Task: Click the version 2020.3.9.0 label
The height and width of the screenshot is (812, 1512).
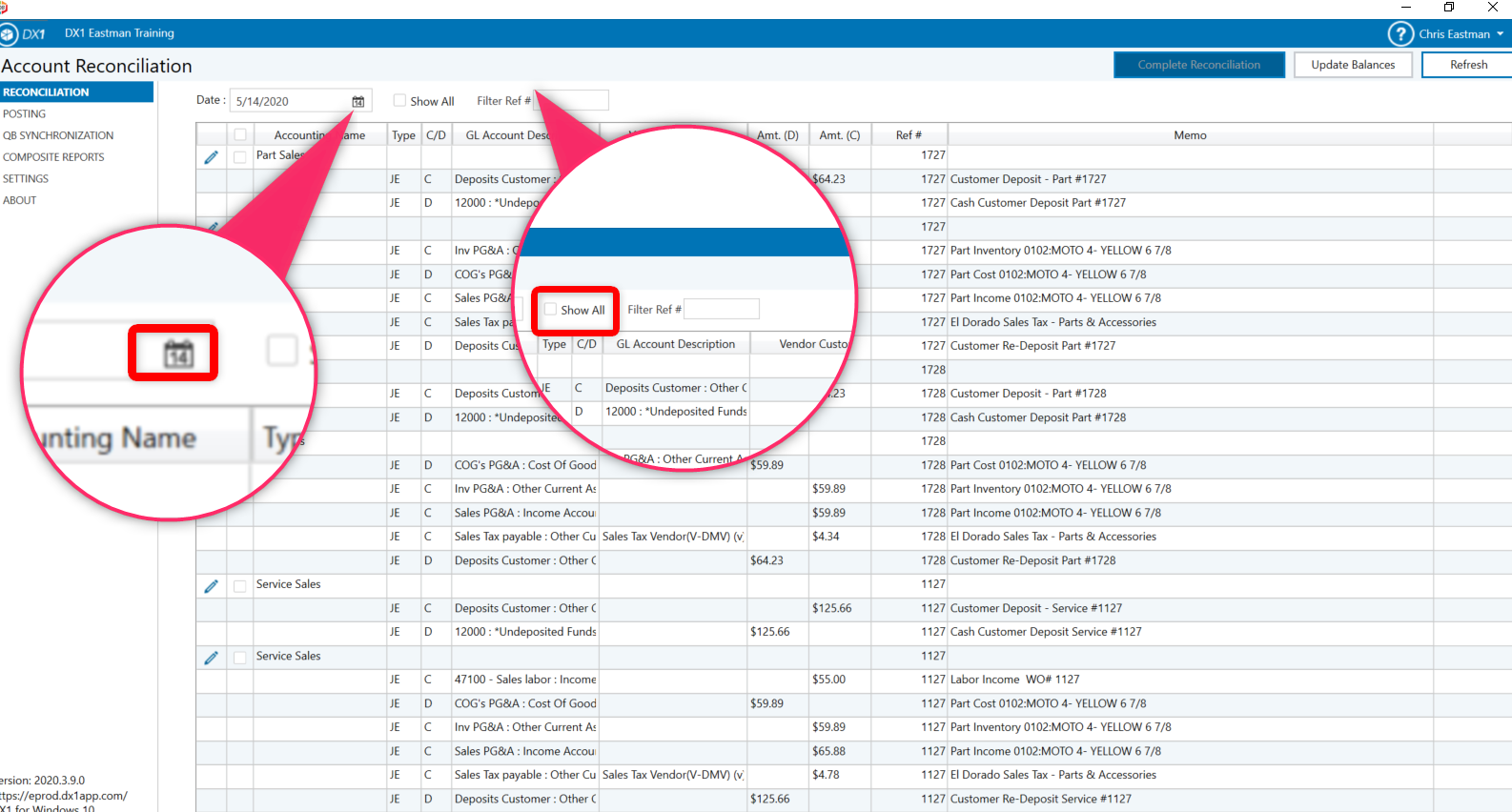Action: [x=43, y=781]
